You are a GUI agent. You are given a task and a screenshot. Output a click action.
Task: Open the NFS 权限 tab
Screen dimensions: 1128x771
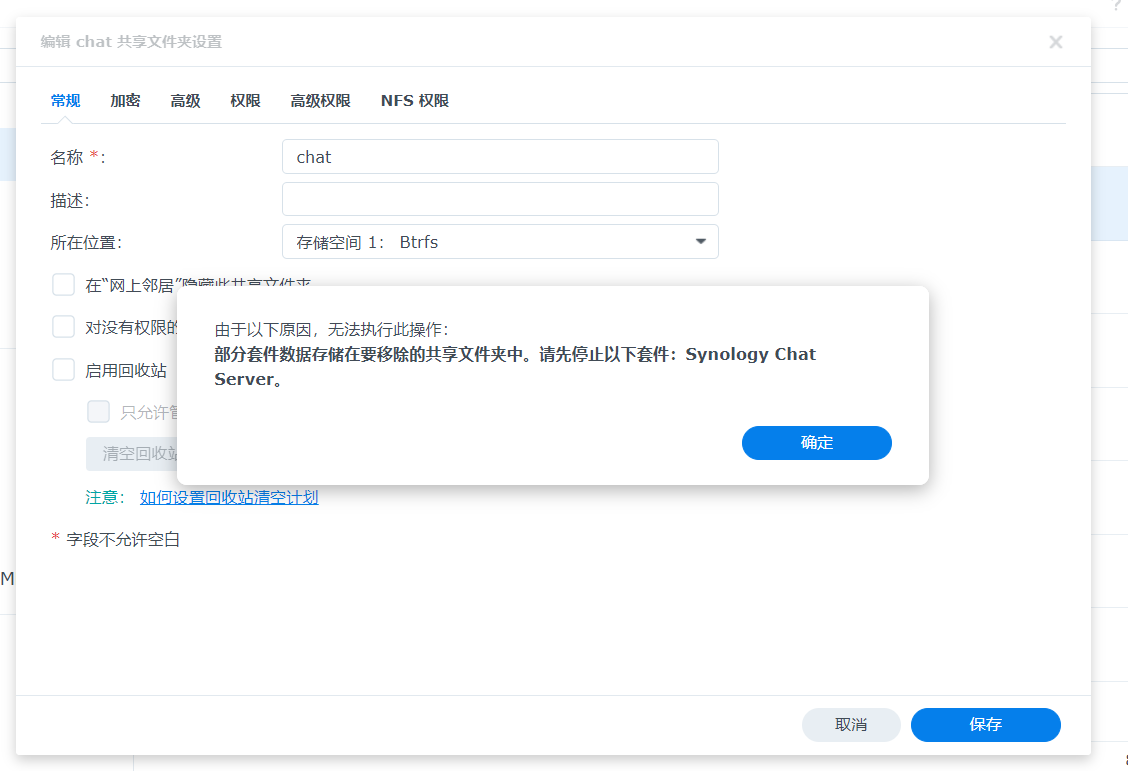click(x=415, y=101)
